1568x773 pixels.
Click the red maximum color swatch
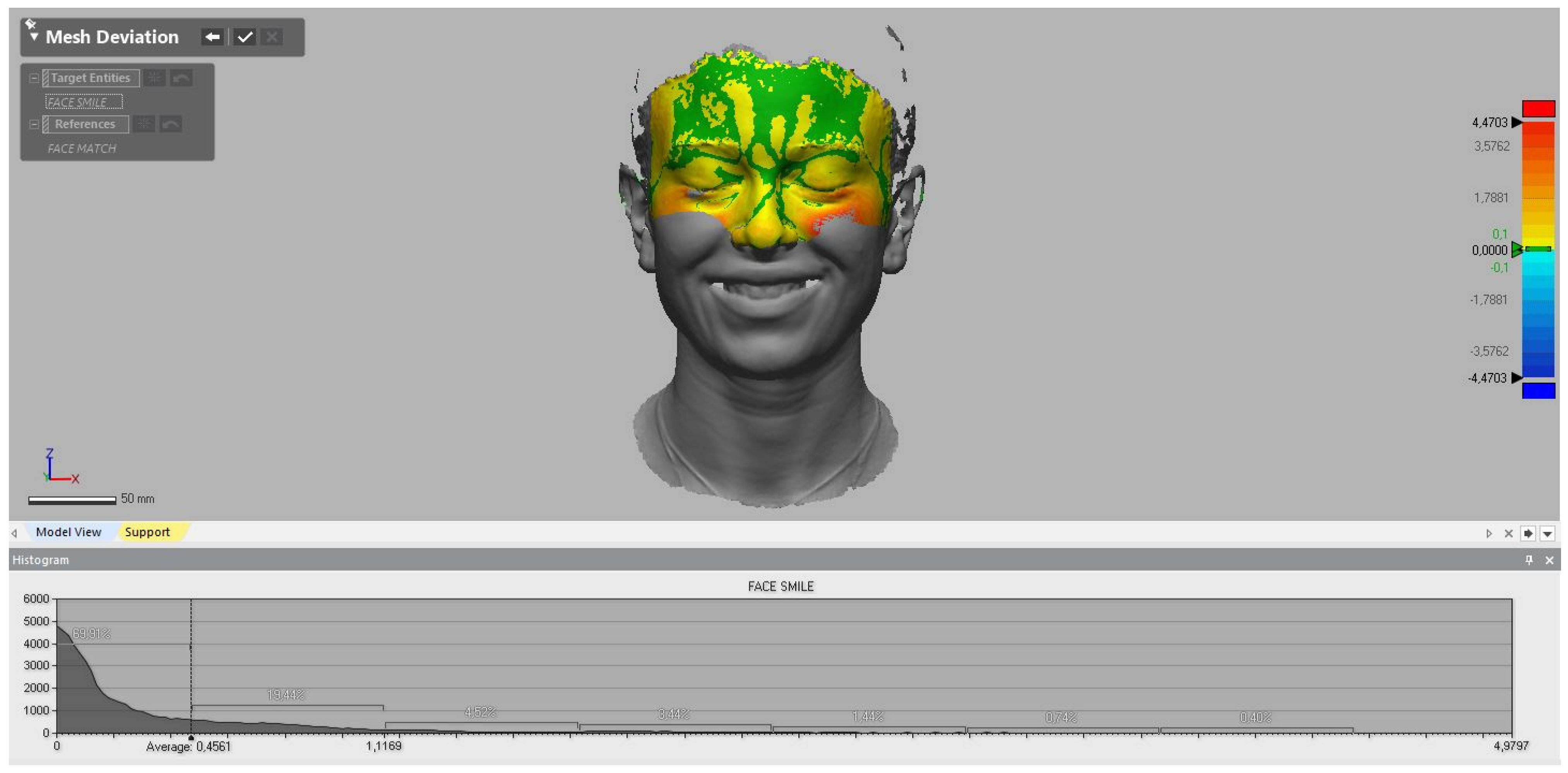point(1538,108)
